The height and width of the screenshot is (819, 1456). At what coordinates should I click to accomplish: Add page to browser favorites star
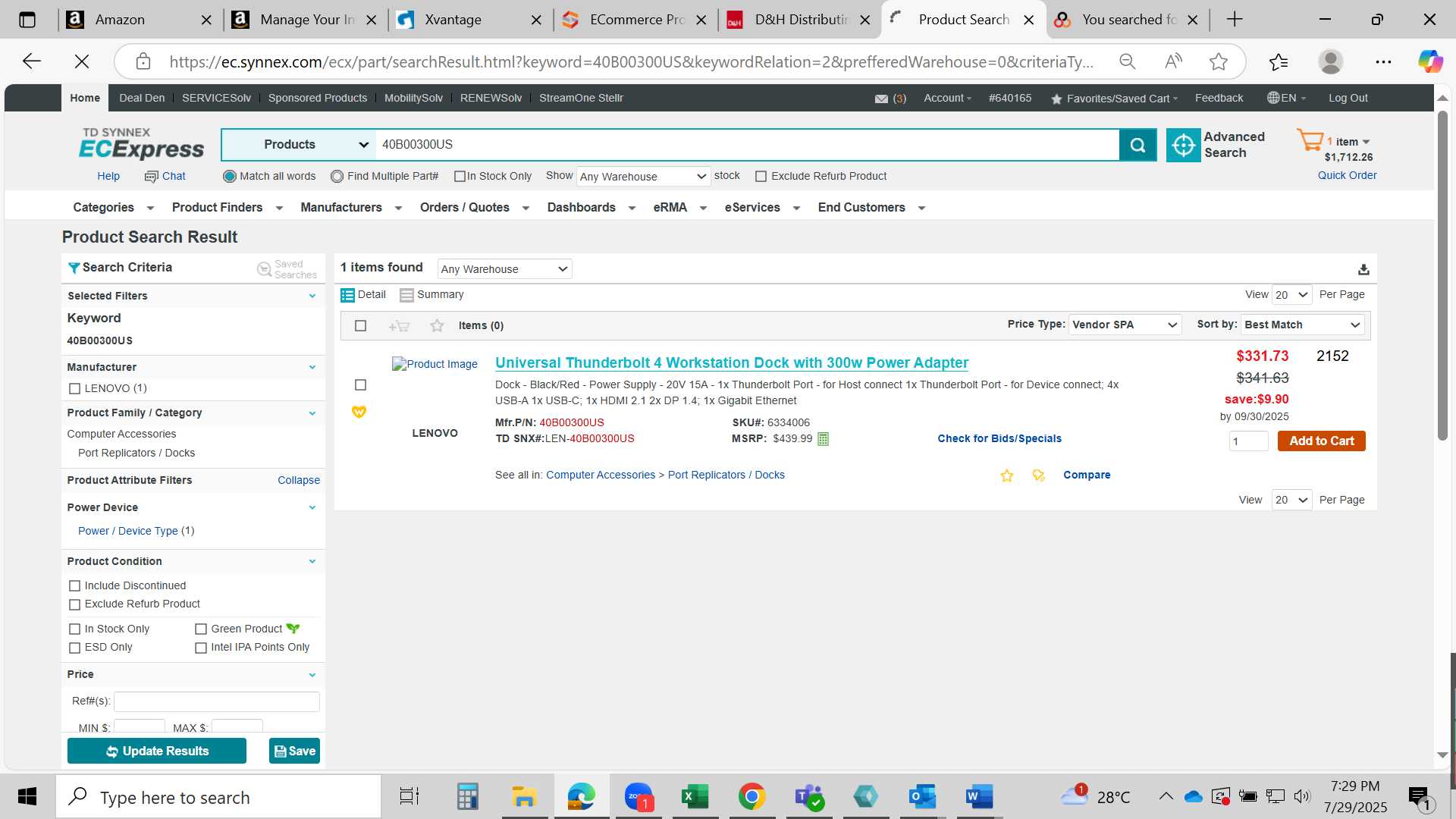1219,61
